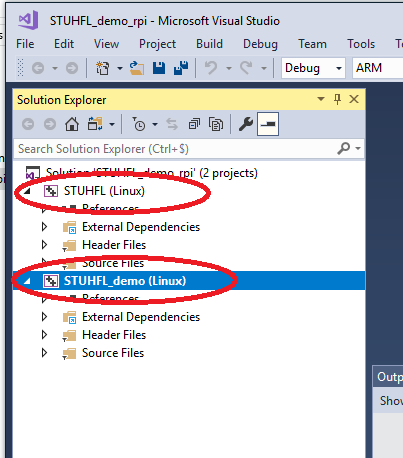
Task: Click the Navigate Backward toolbar button
Action: tap(38, 68)
